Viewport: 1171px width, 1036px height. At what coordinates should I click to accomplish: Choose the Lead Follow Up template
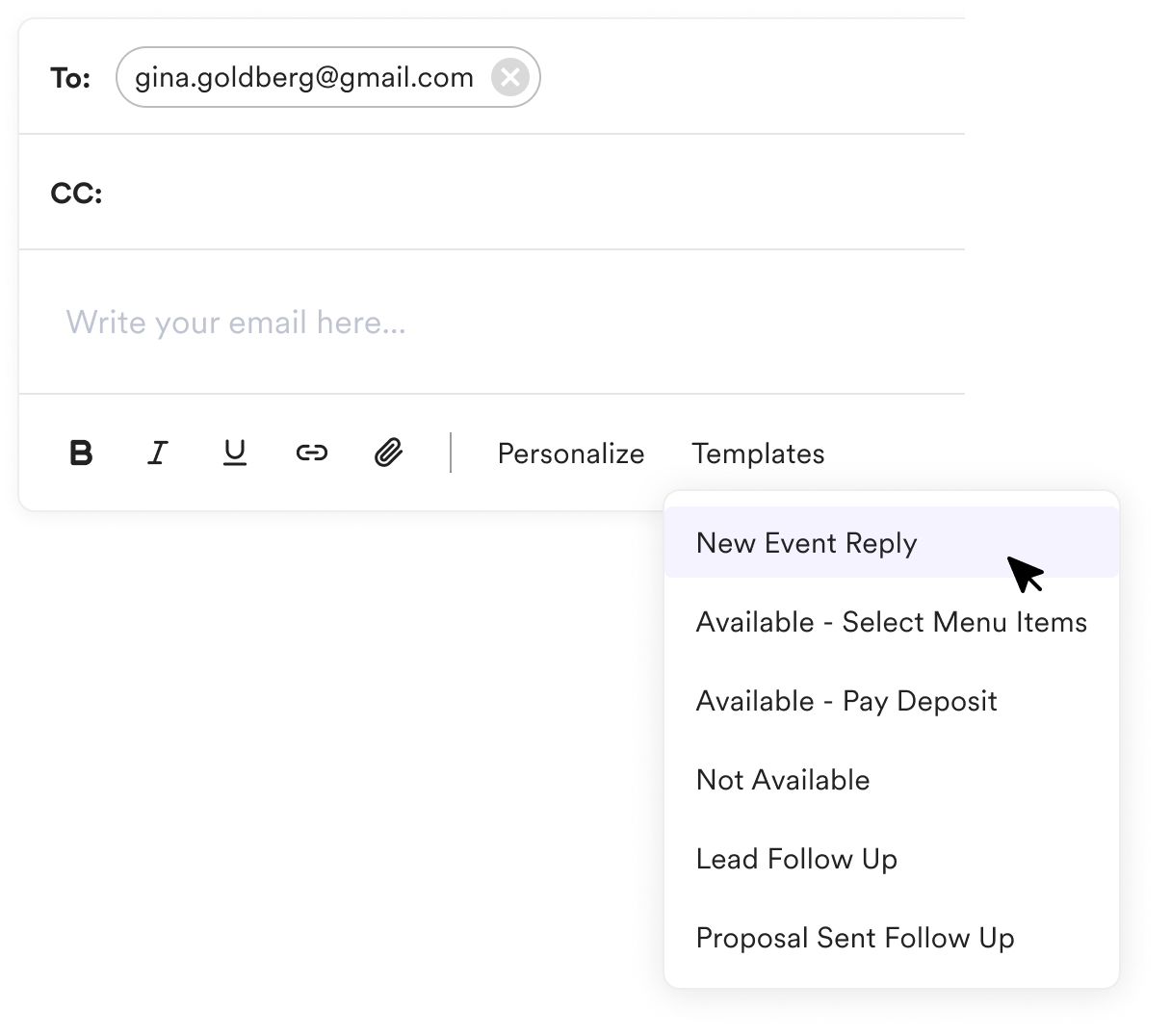pos(892,859)
